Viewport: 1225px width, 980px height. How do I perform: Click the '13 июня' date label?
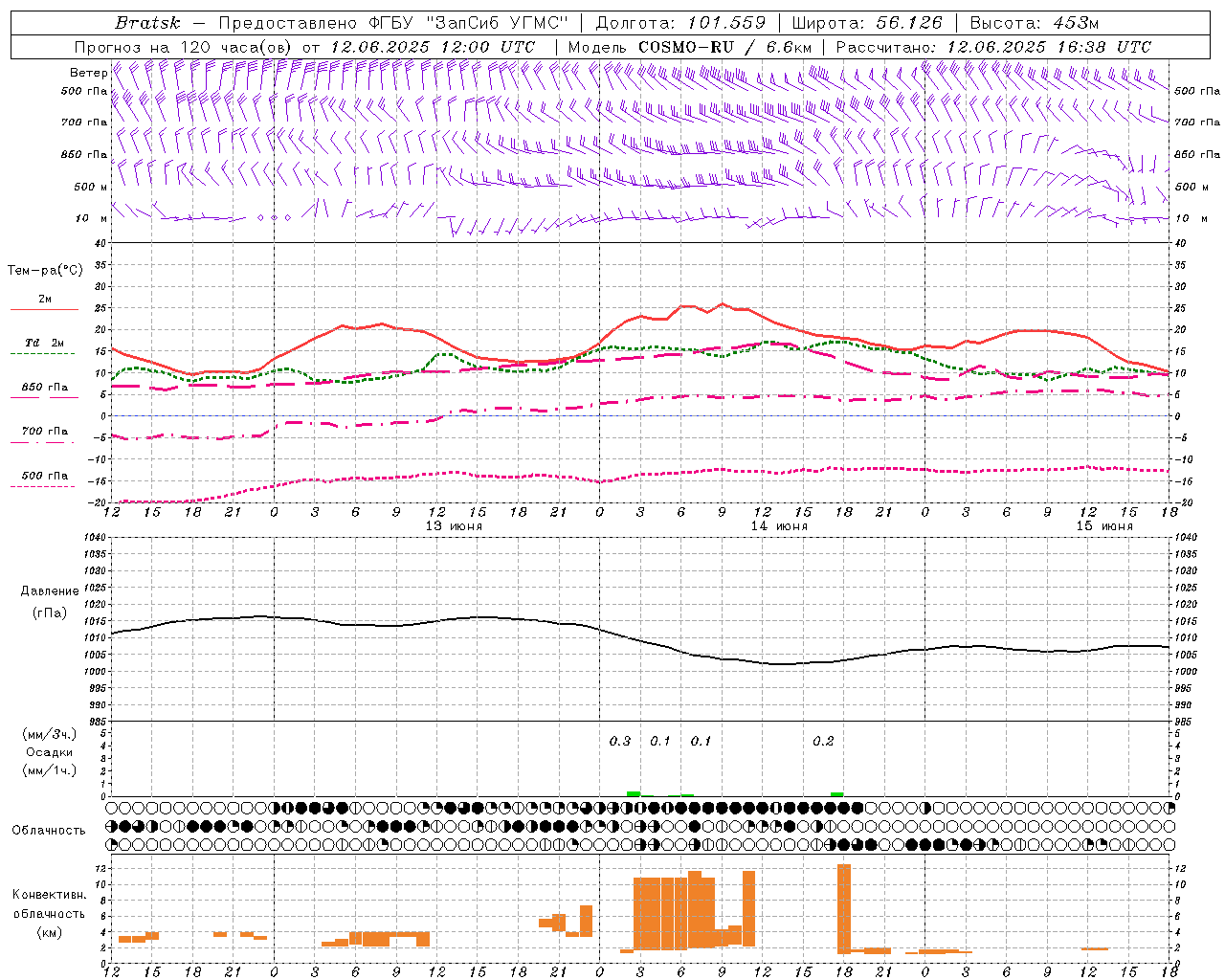pos(454,526)
